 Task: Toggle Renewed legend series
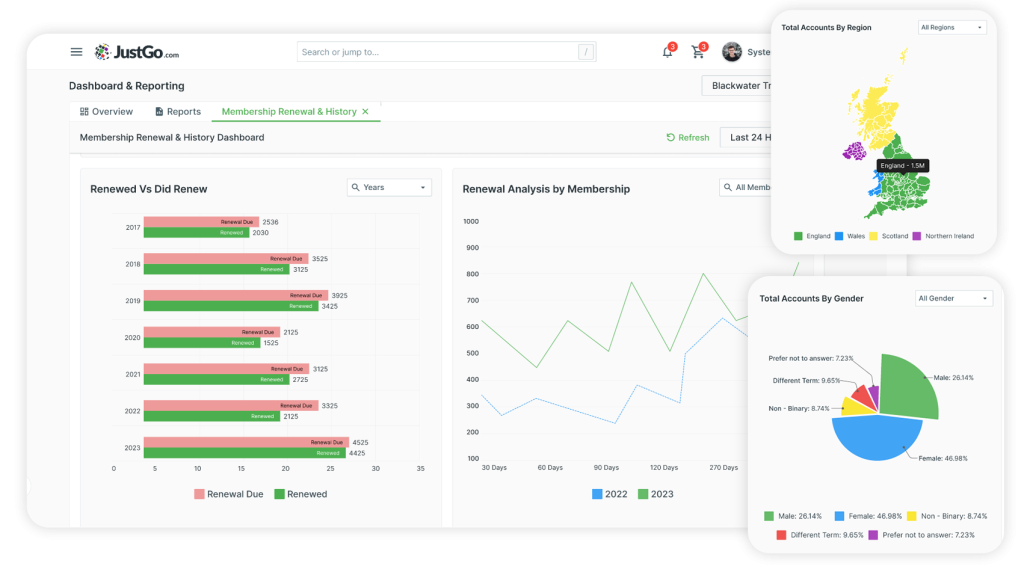click(300, 494)
